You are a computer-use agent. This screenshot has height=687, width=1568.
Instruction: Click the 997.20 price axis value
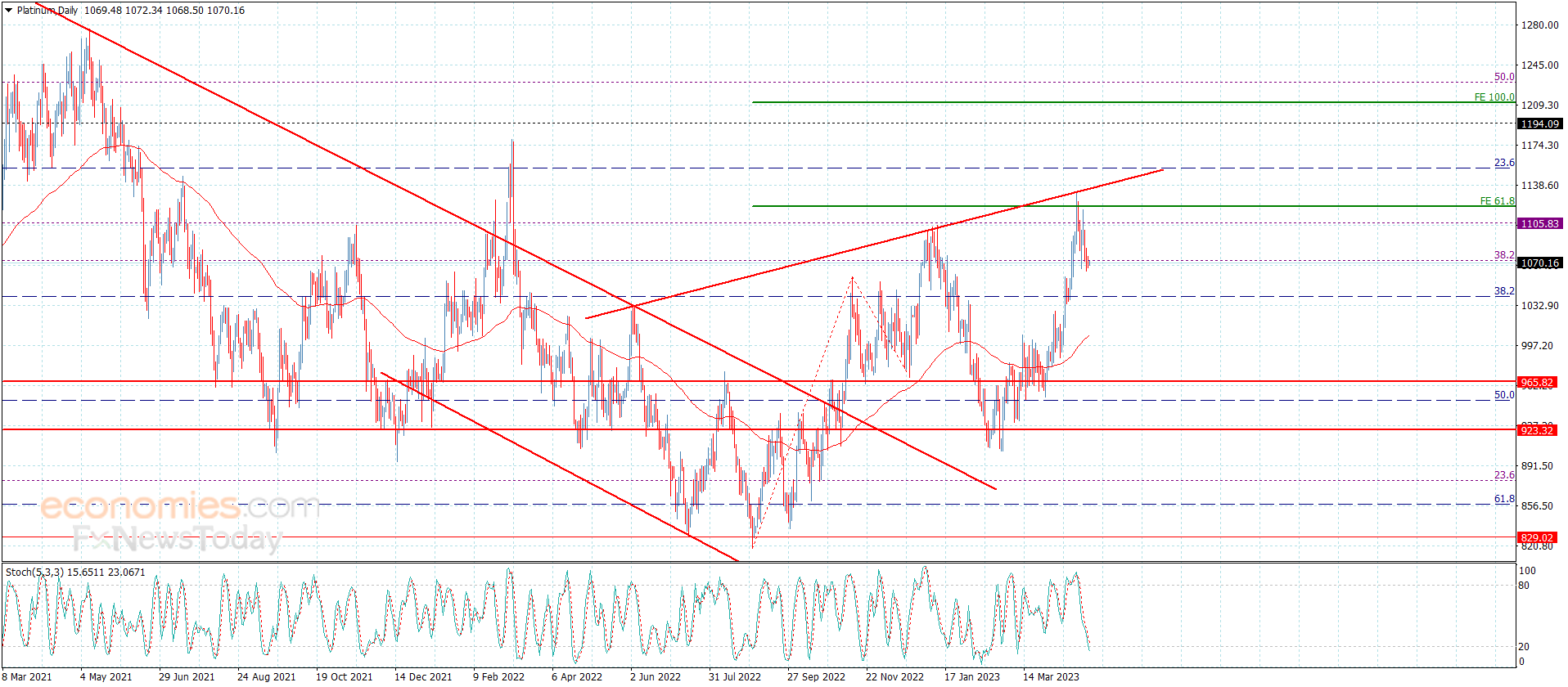[x=1537, y=346]
